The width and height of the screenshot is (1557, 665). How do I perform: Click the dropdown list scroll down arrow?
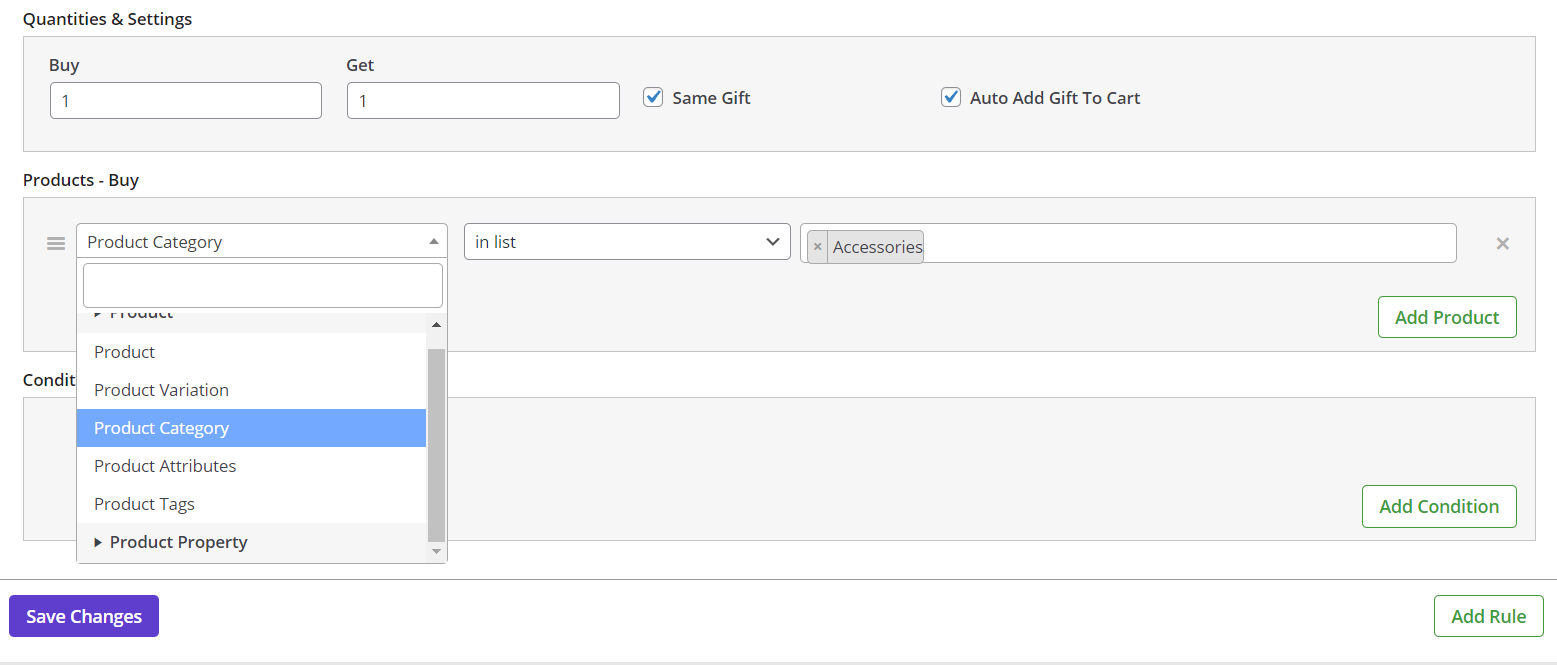coord(436,551)
